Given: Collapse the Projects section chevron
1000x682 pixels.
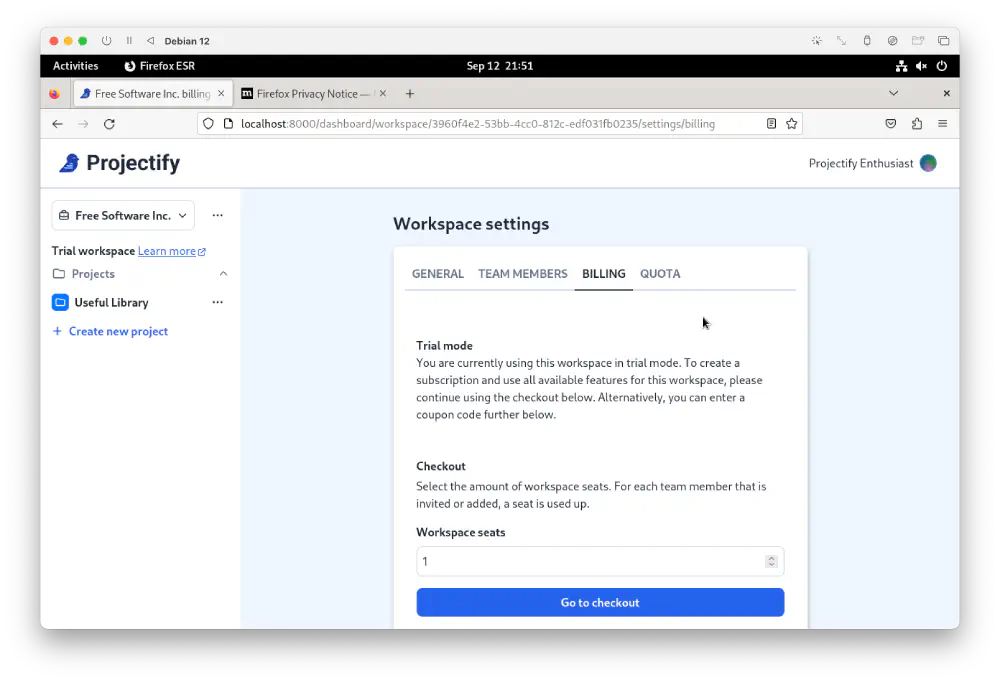Looking at the screenshot, I should tap(223, 274).
